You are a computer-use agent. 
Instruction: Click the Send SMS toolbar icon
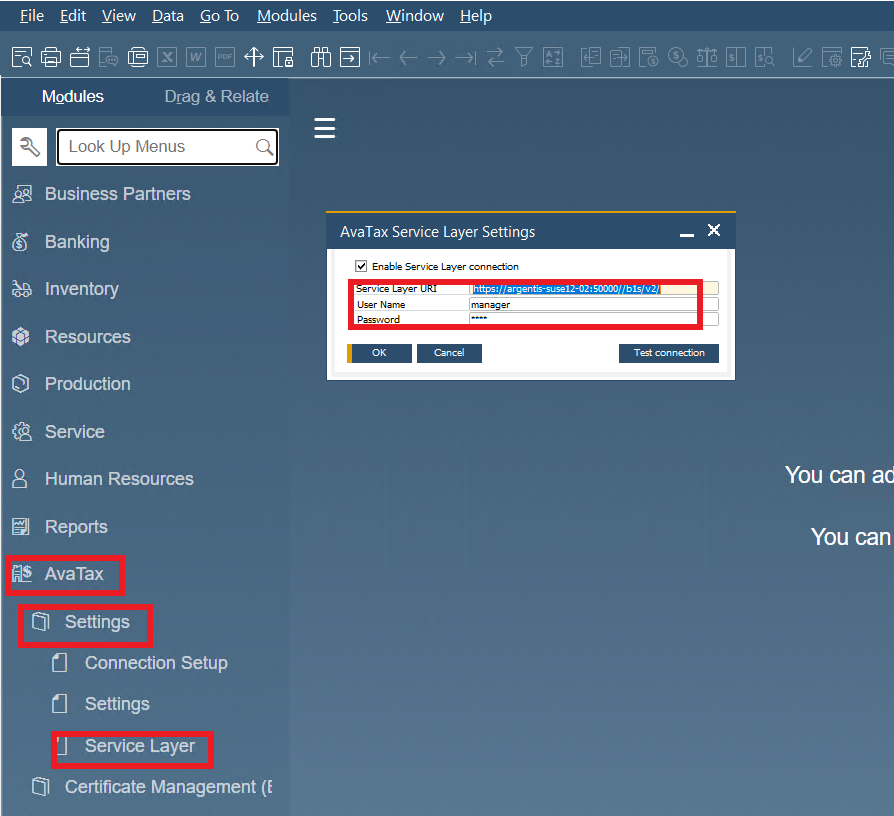point(108,58)
